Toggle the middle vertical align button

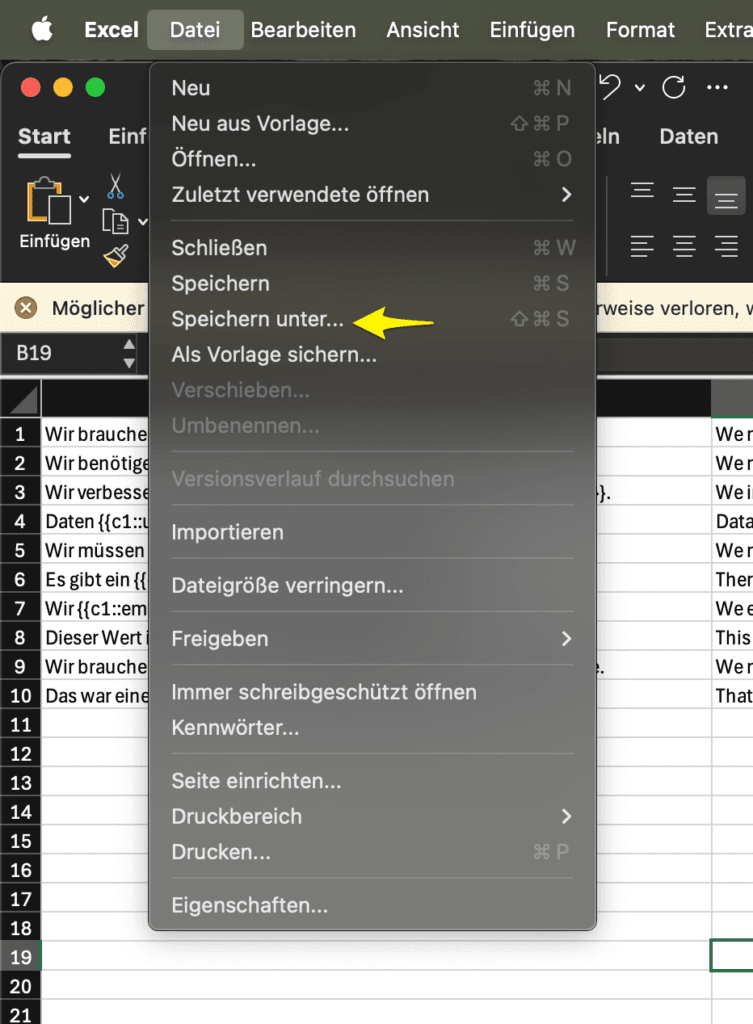pos(684,193)
